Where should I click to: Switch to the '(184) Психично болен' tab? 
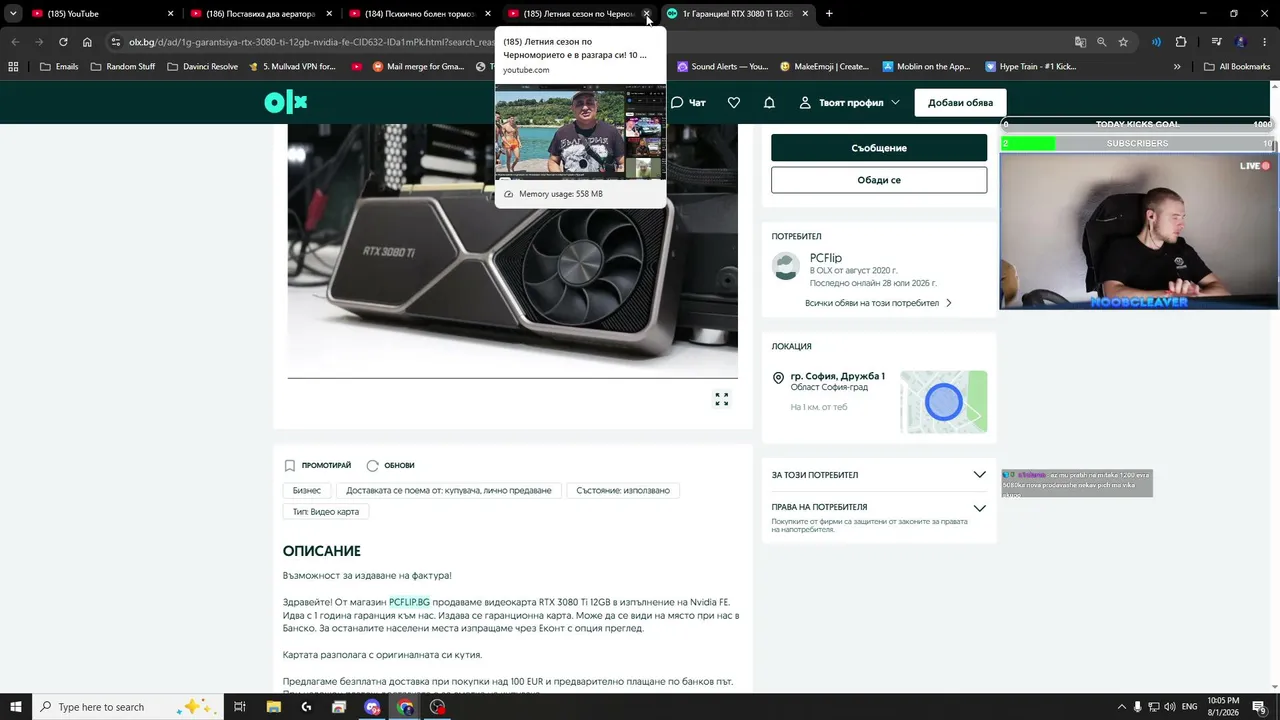pos(420,14)
